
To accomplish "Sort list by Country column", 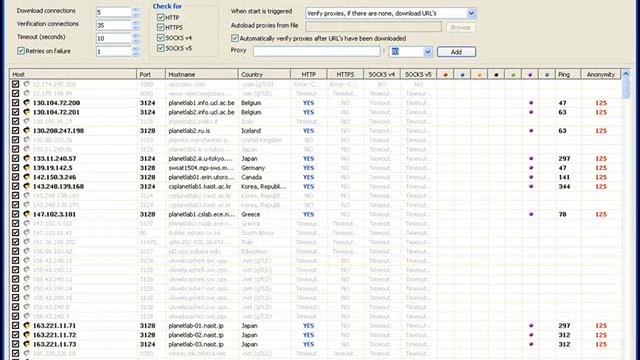I will pyautogui.click(x=264, y=74).
